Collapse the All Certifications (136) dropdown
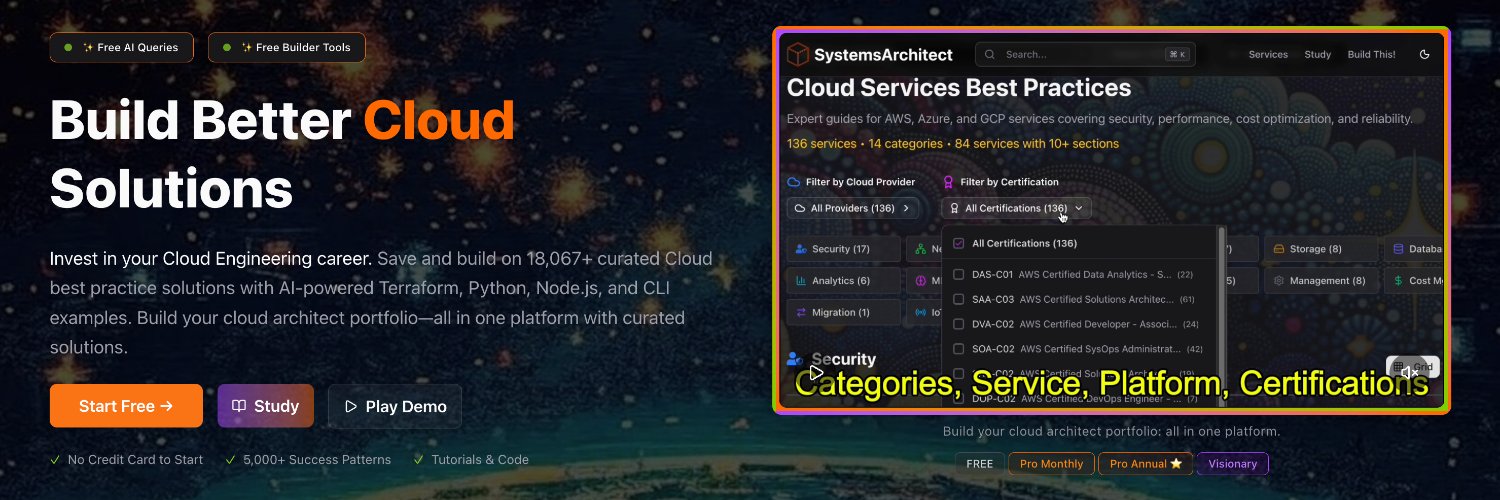This screenshot has width=1500, height=500. click(1016, 208)
